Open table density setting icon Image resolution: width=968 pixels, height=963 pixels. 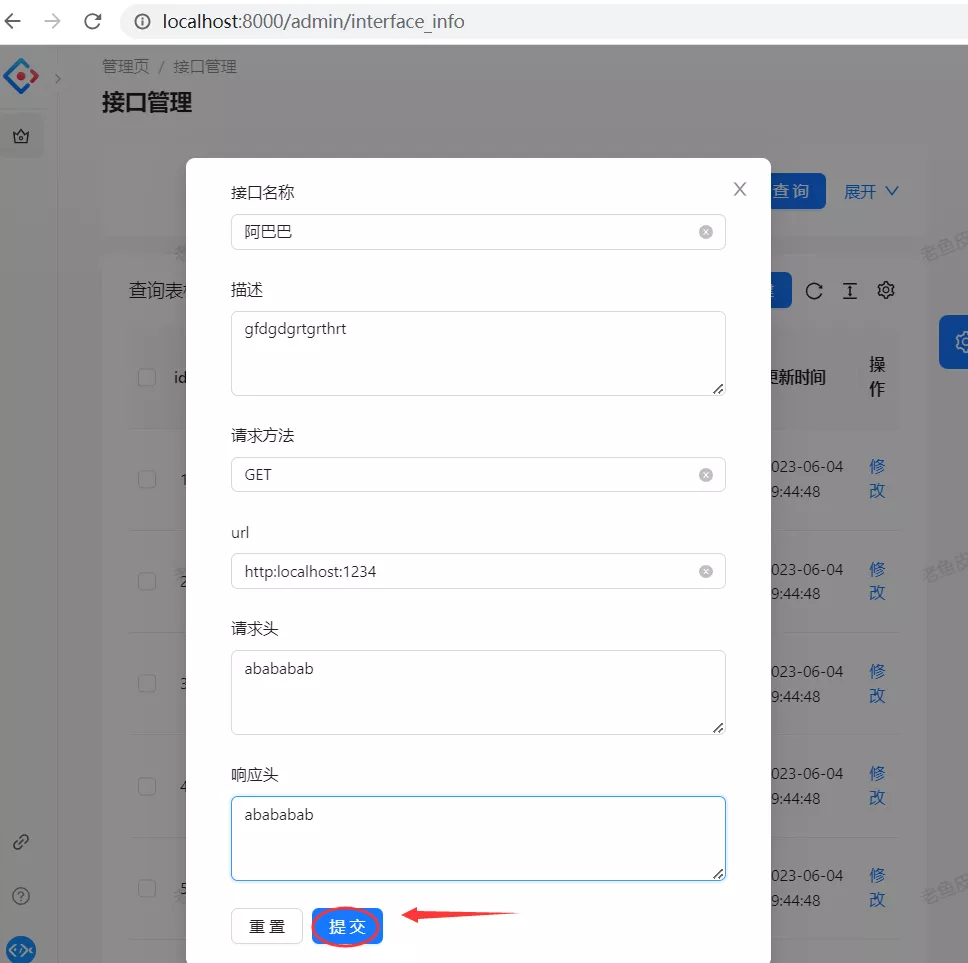click(850, 291)
